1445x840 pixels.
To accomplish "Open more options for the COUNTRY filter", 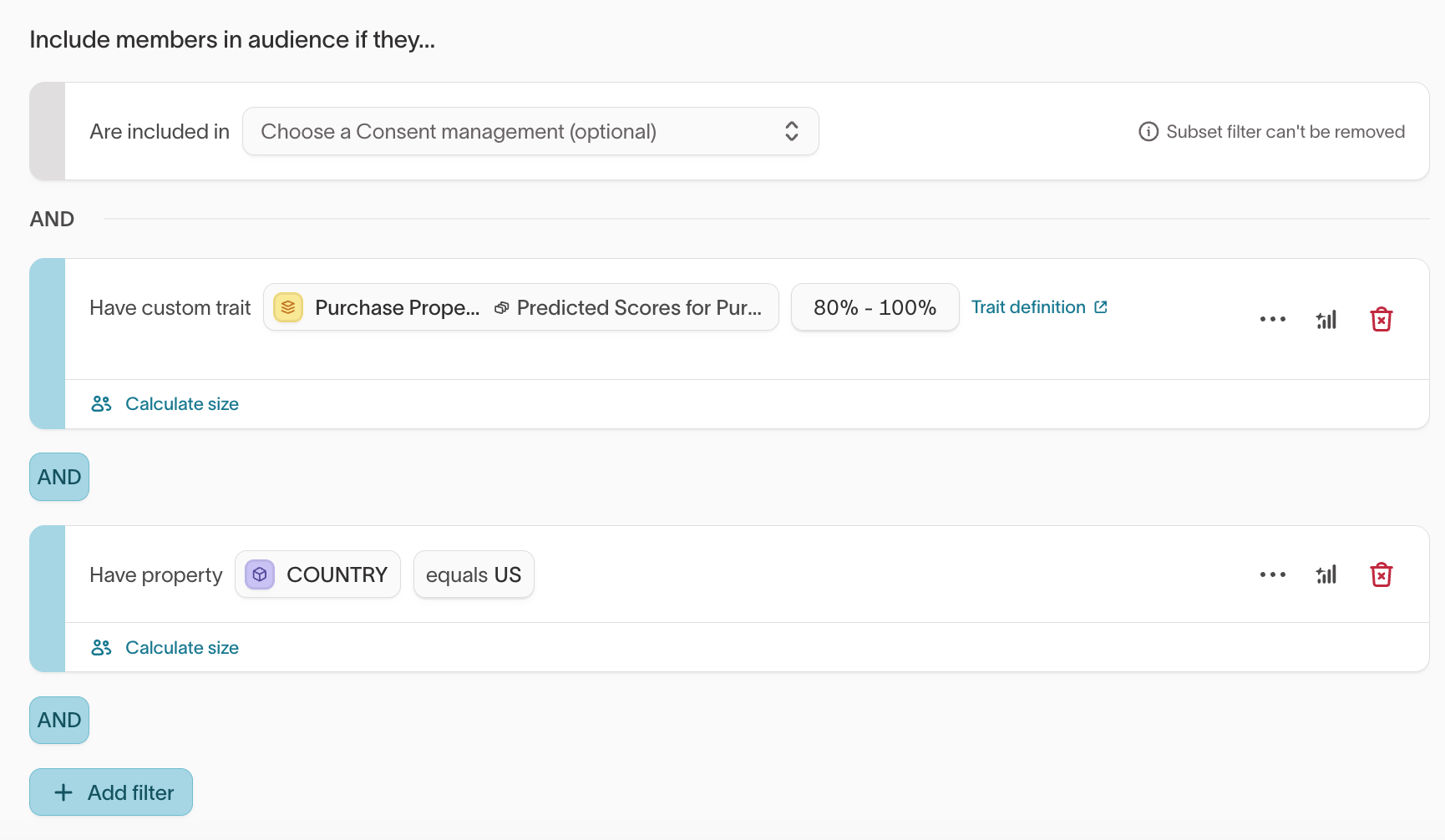I will coord(1273,574).
